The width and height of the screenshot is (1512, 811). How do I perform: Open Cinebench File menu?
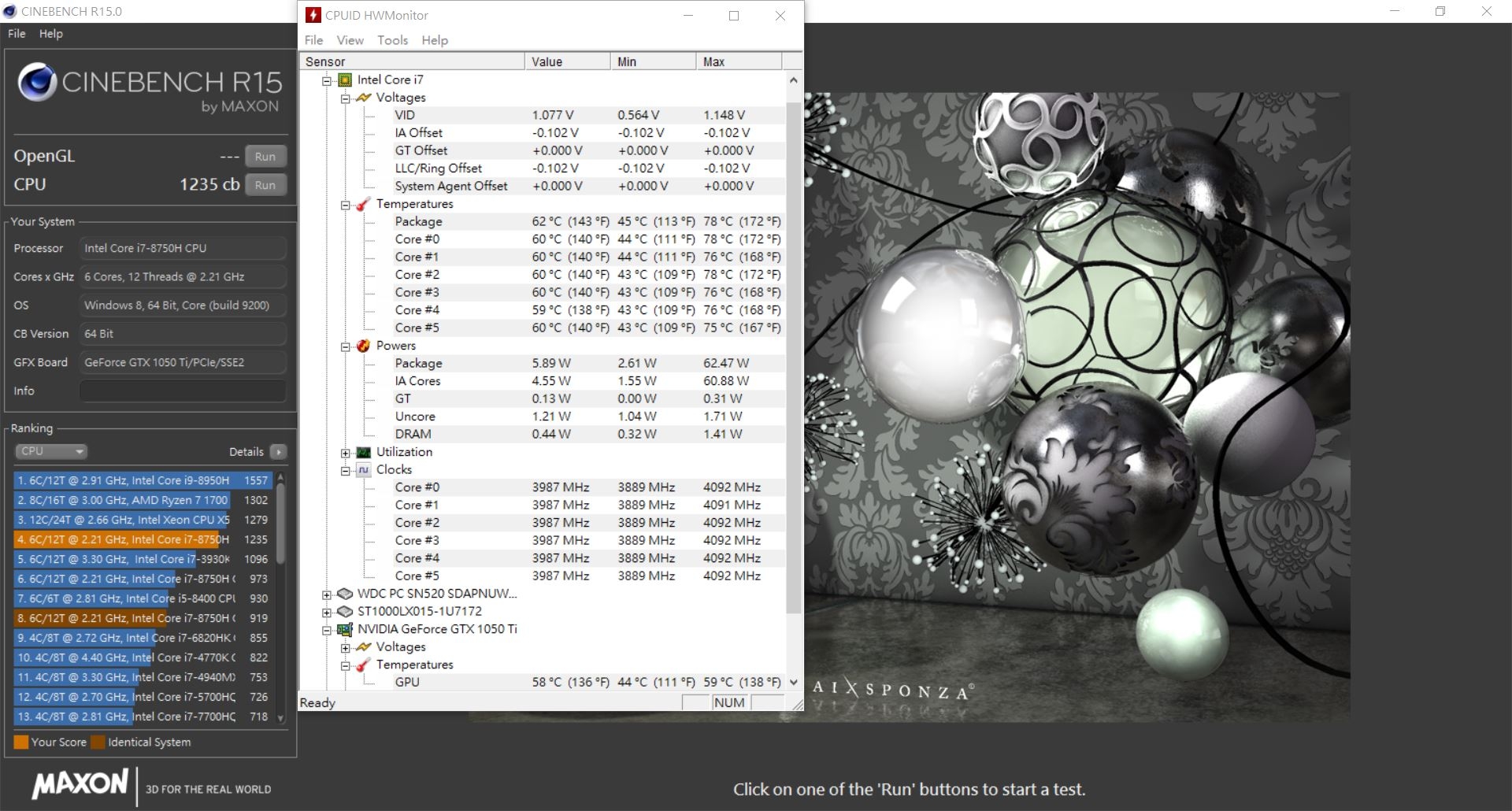[17, 34]
